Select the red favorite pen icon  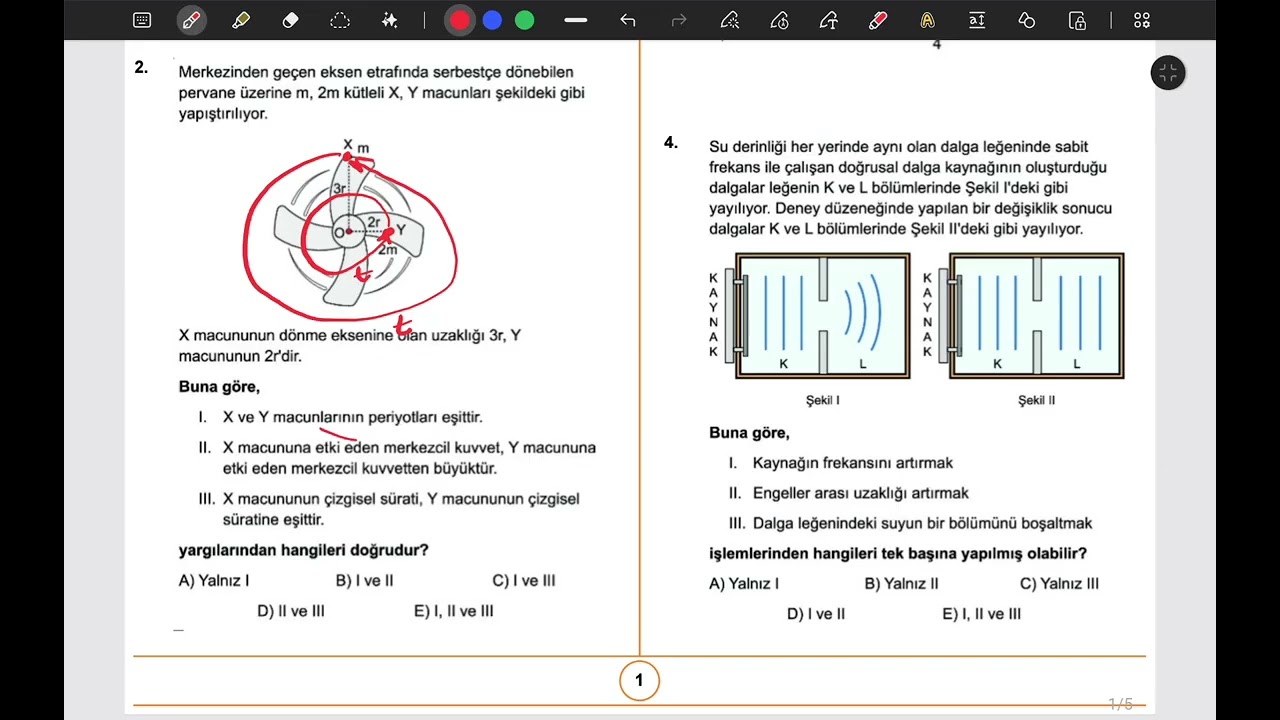click(878, 20)
